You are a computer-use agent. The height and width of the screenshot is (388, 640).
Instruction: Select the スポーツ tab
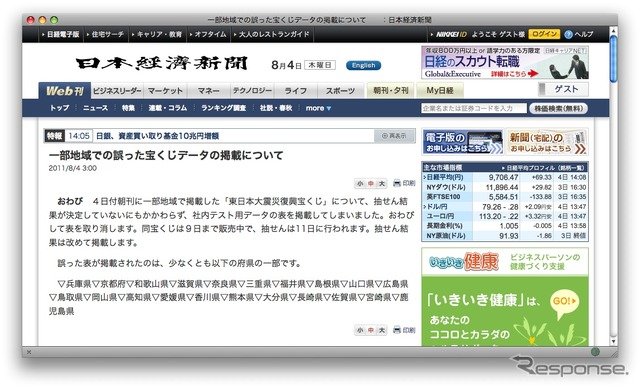pyautogui.click(x=340, y=91)
